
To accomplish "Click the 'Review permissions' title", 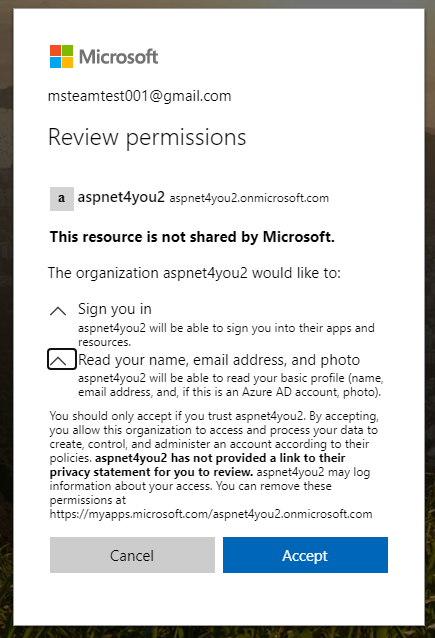I will 147,138.
